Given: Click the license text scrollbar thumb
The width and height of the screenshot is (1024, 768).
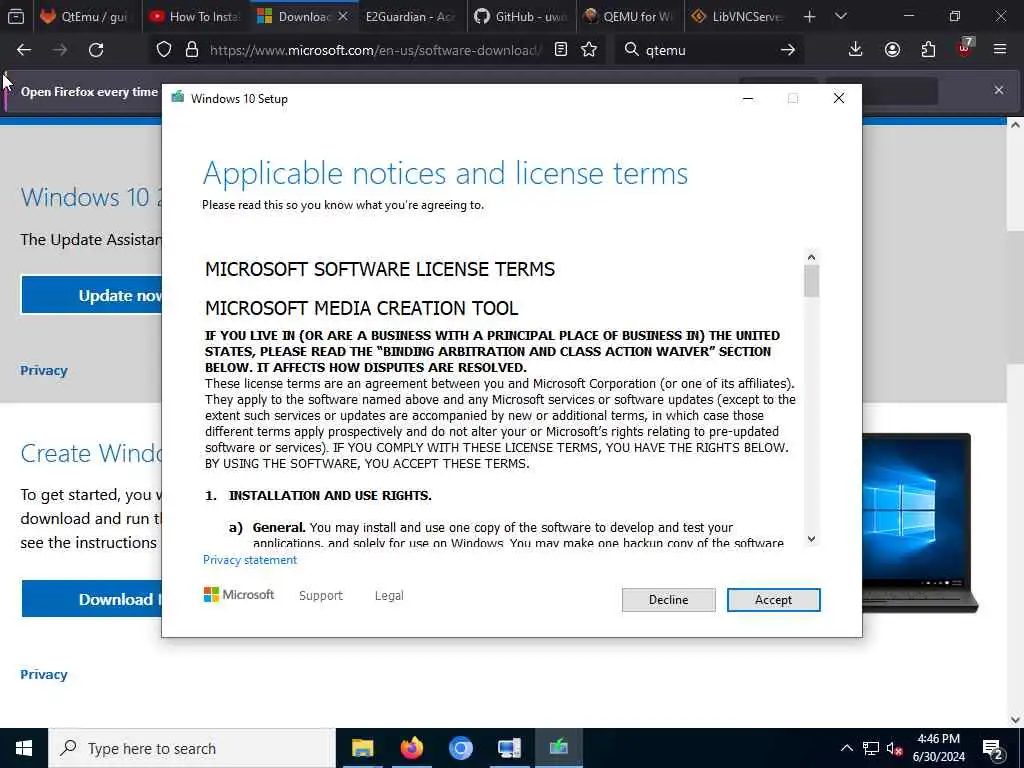Looking at the screenshot, I should pyautogui.click(x=811, y=281).
